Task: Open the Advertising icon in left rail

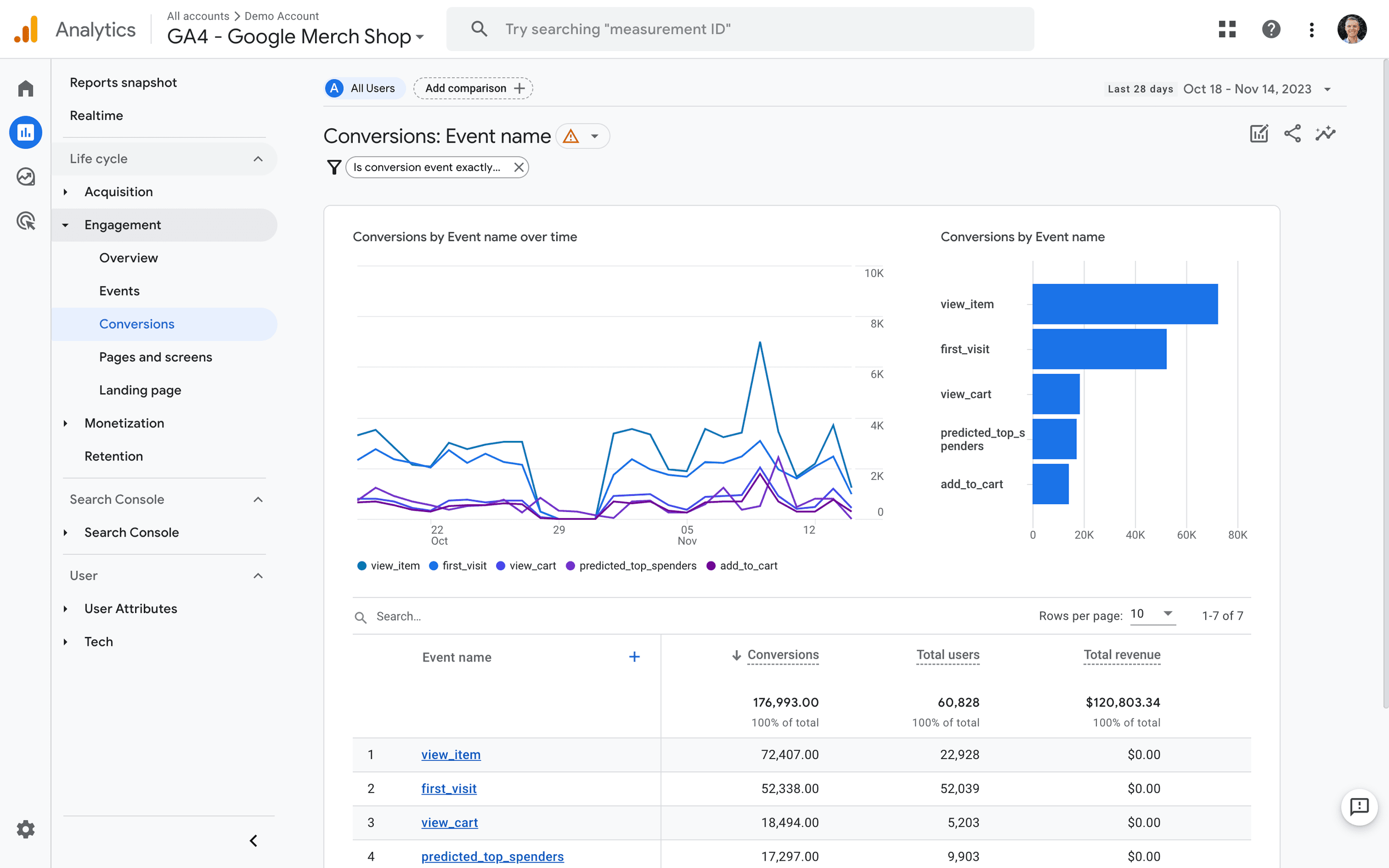Action: [25, 221]
